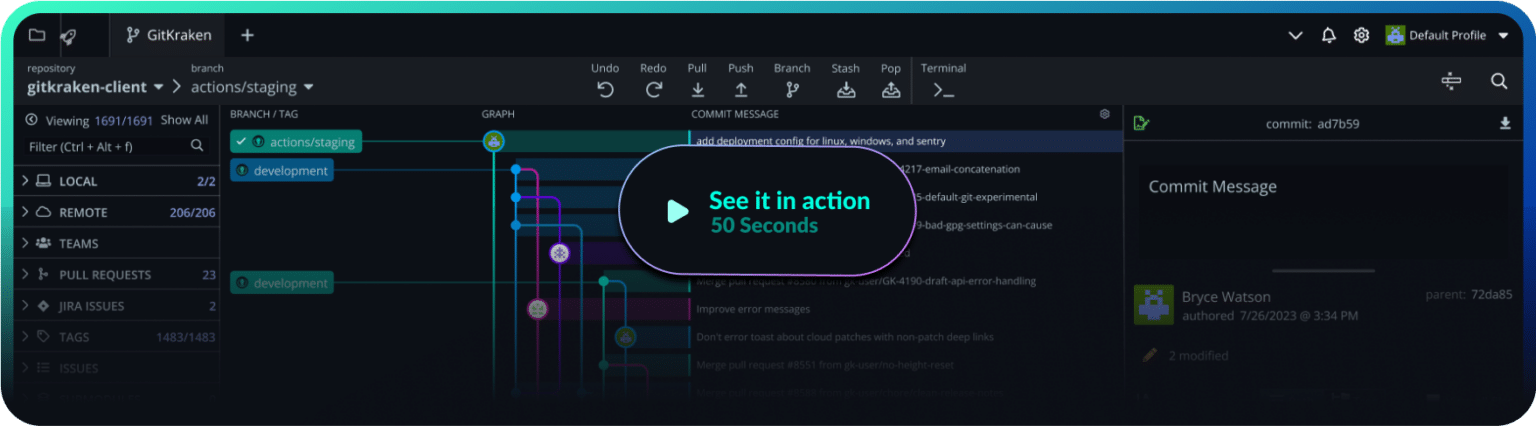Open preferences gear in top bar

click(1361, 36)
